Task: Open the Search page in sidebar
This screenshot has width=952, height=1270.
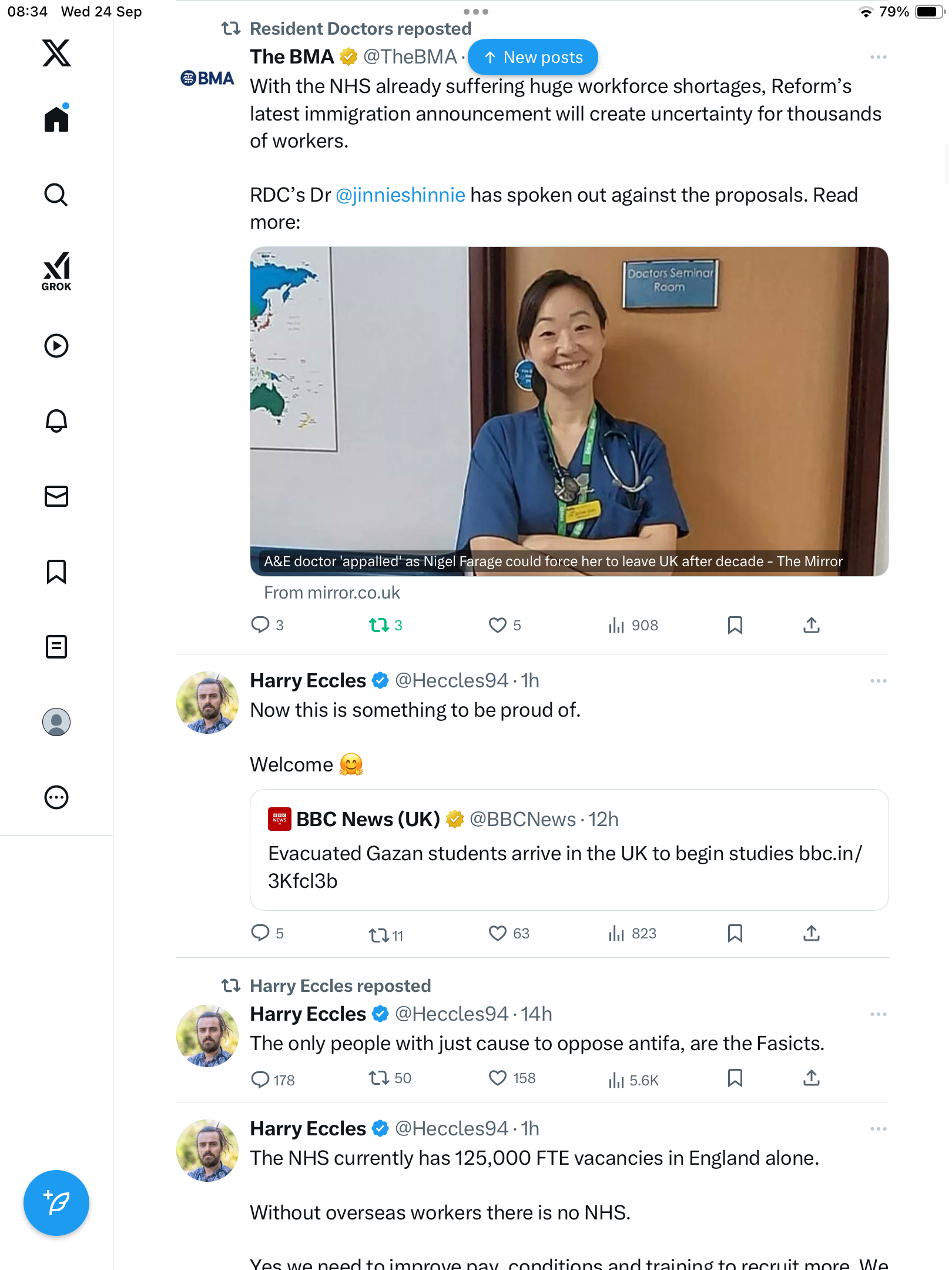Action: tap(56, 195)
